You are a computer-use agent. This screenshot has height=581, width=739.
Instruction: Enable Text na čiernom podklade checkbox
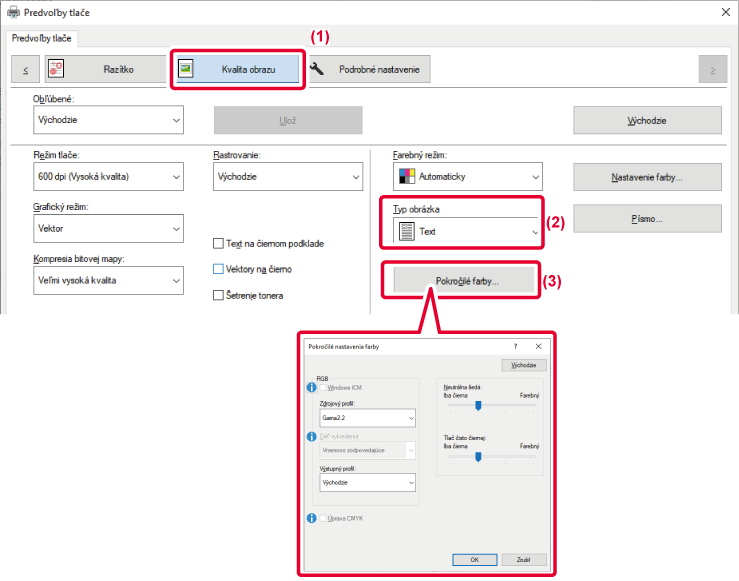click(219, 243)
